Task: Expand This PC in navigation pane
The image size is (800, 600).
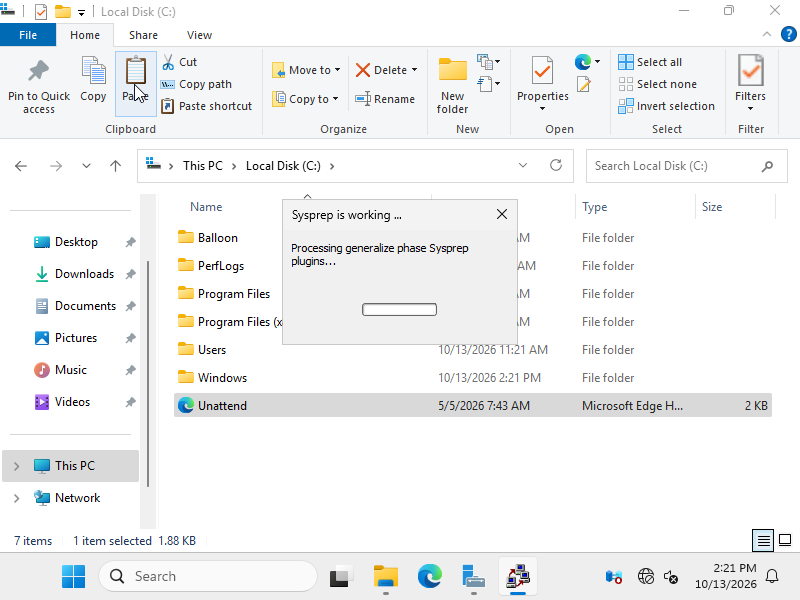Action: pos(16,466)
